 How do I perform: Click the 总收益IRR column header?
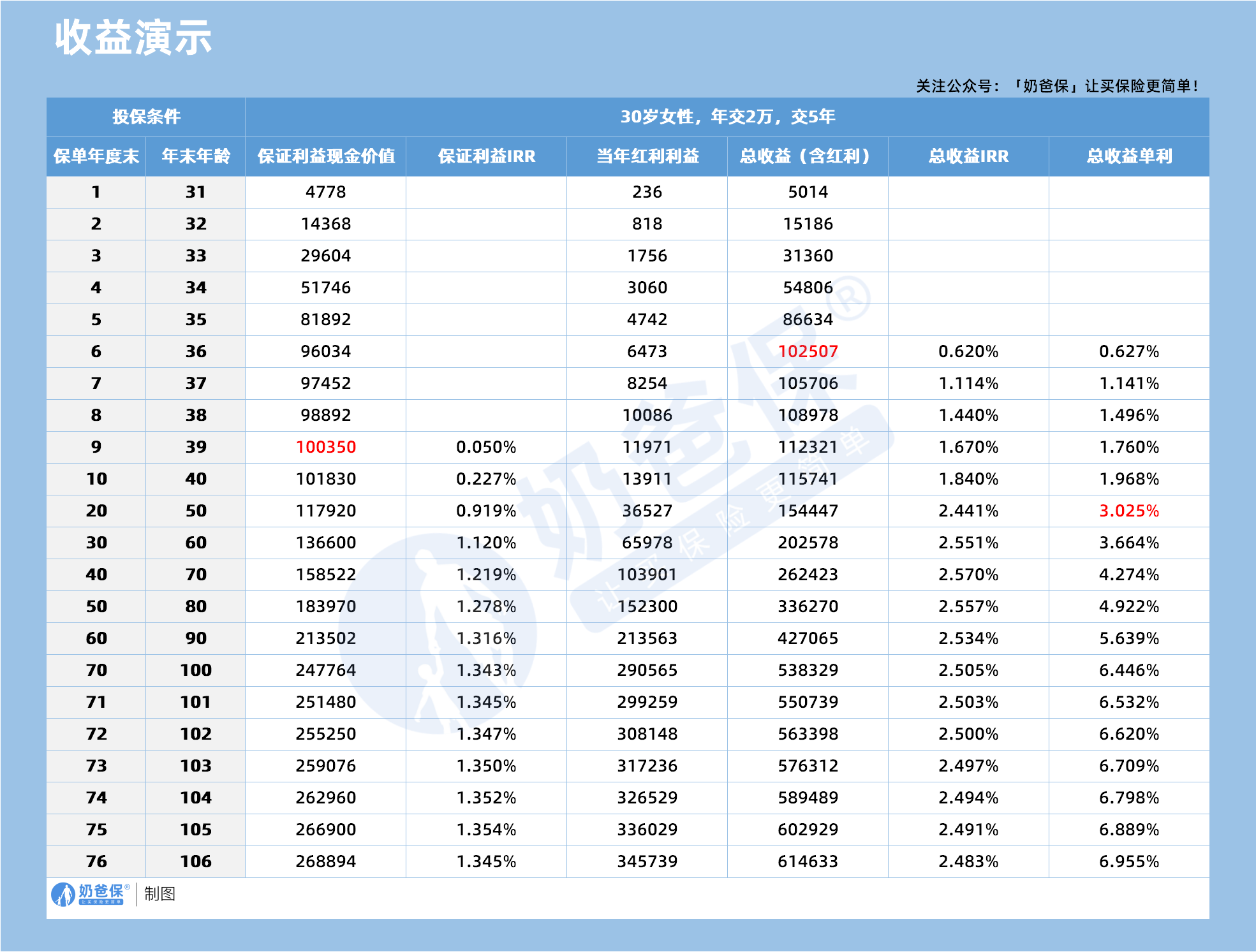point(967,155)
